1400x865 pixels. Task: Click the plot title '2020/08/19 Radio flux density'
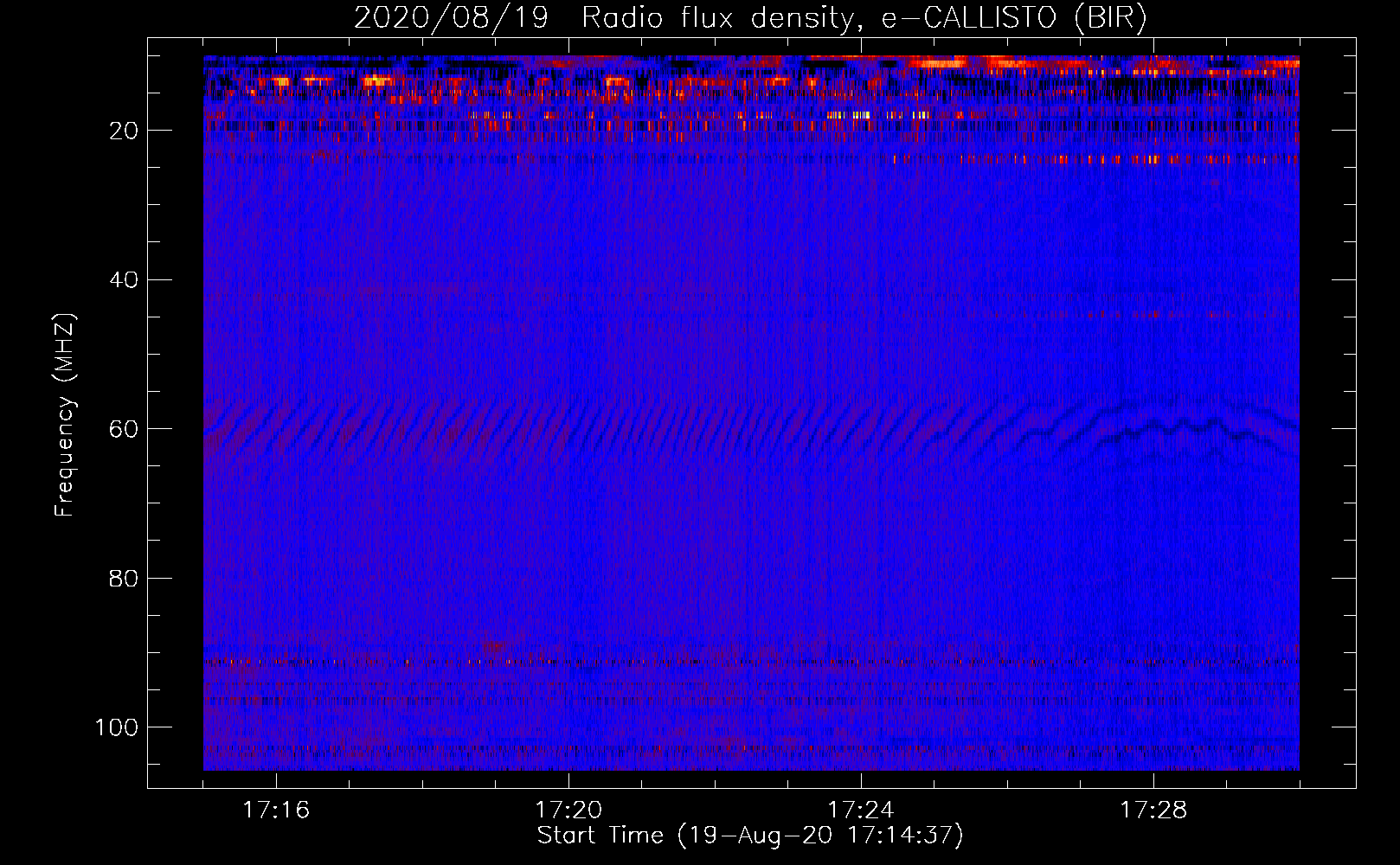pyautogui.click(x=751, y=17)
